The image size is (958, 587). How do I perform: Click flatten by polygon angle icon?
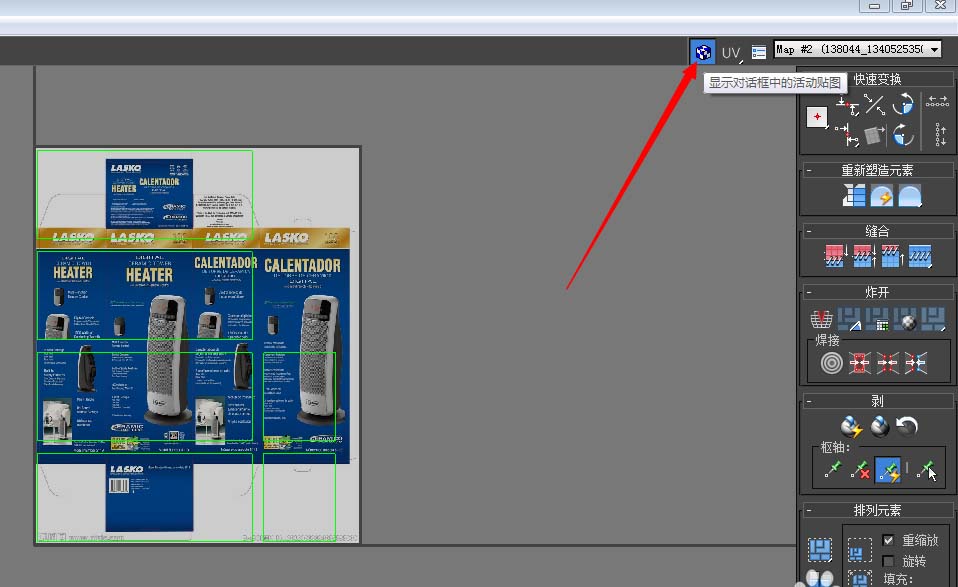(x=849, y=319)
